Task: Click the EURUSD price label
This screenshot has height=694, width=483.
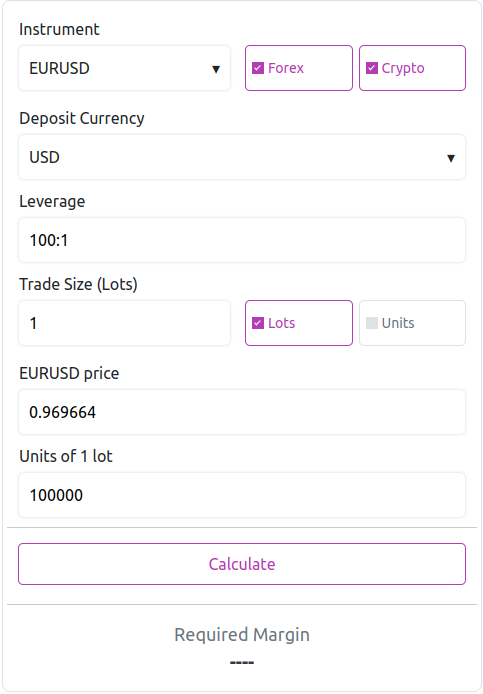Action: (x=69, y=374)
